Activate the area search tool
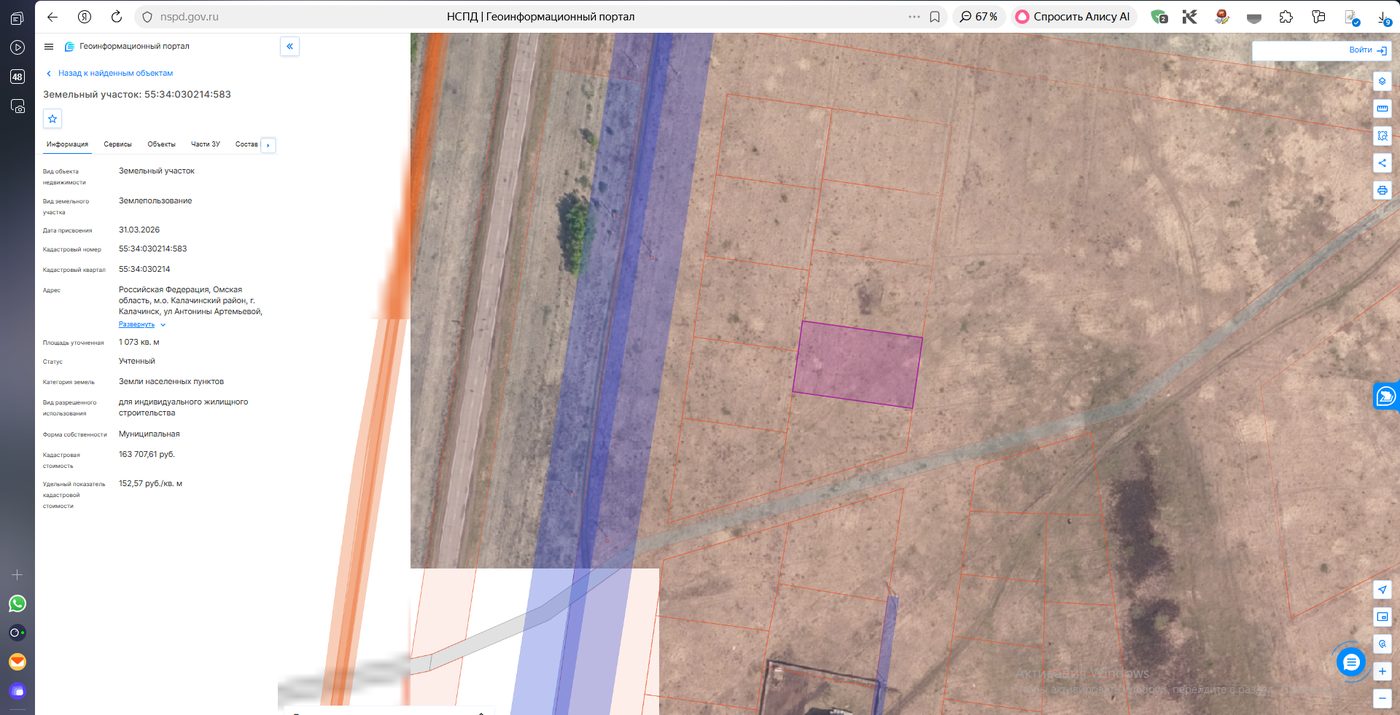 pos(1382,135)
